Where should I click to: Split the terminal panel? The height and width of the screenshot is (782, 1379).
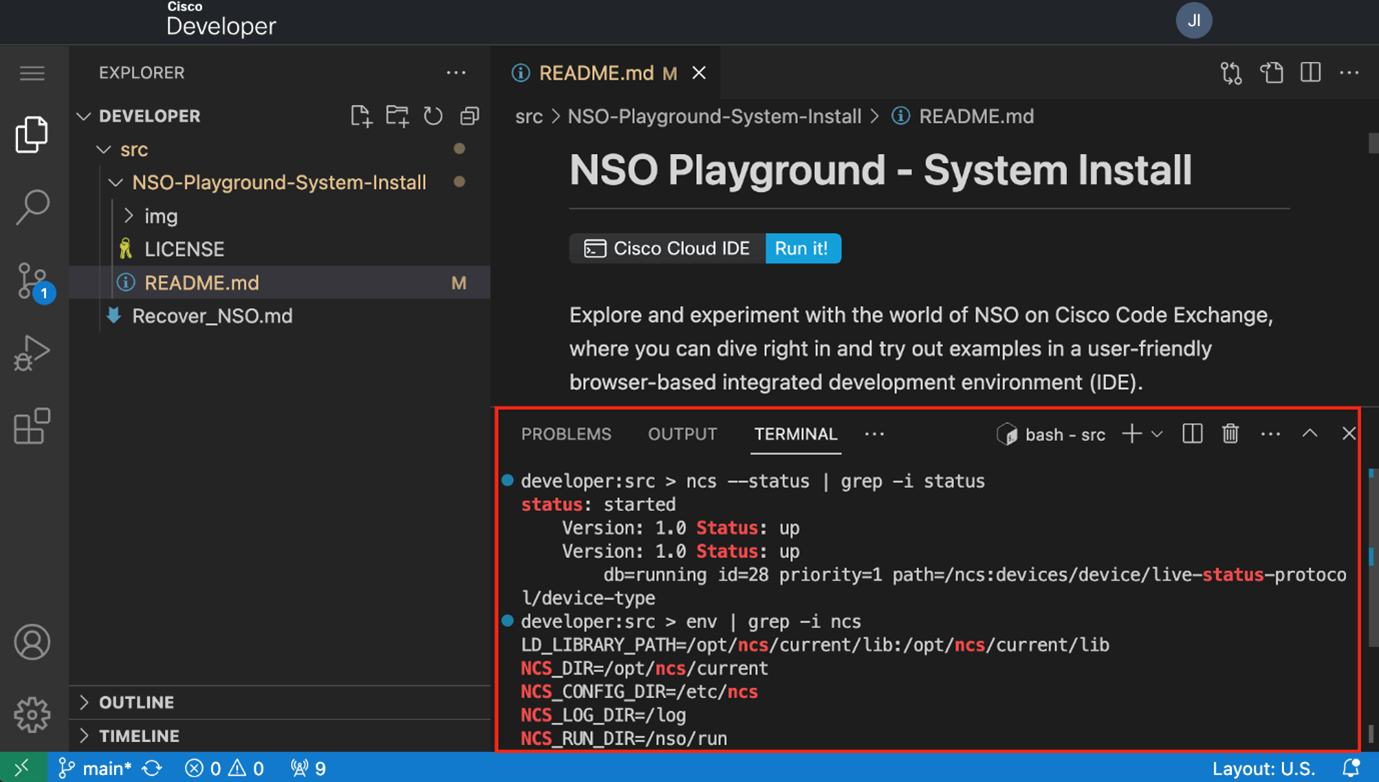(1191, 433)
